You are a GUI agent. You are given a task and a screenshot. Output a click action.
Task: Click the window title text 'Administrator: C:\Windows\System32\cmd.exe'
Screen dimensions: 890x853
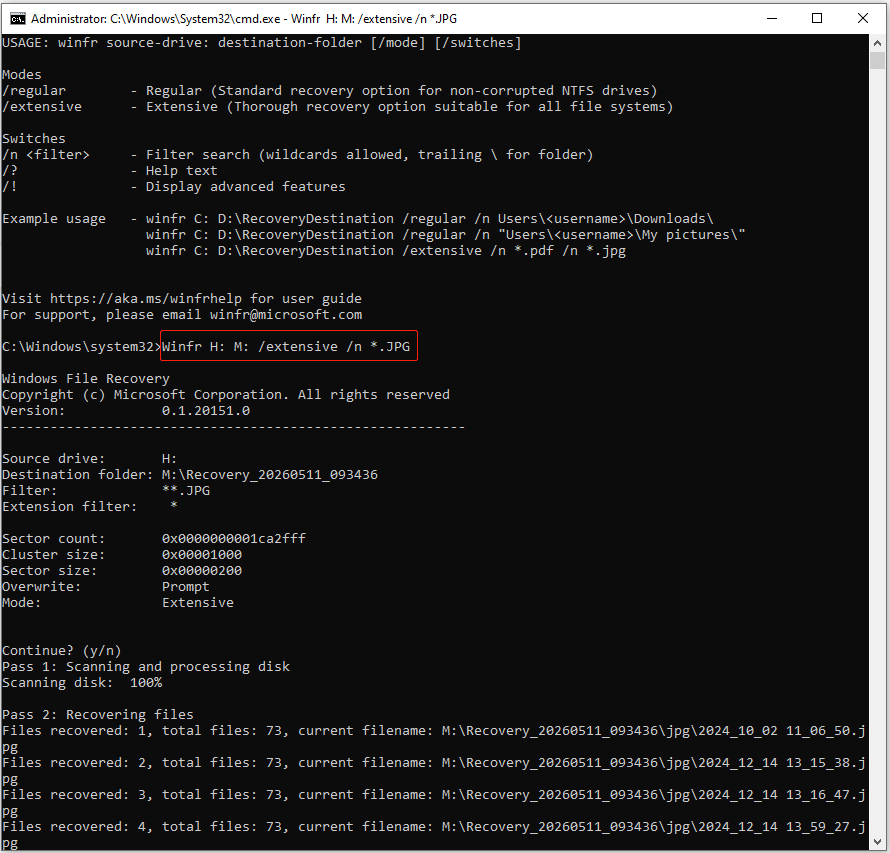coord(156,19)
